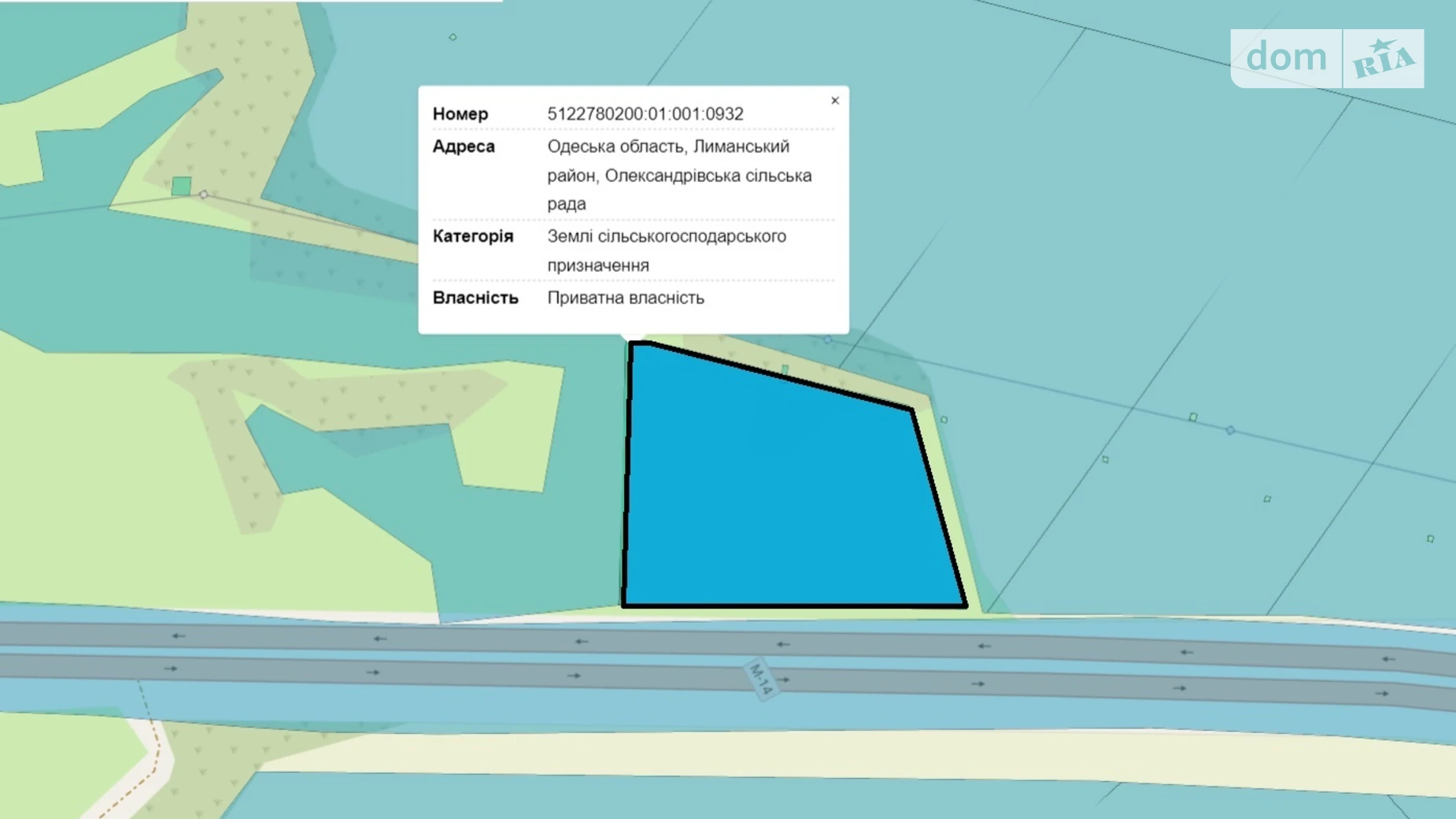This screenshot has width=1456, height=819.
Task: Close the parcel info popup
Action: point(835,101)
